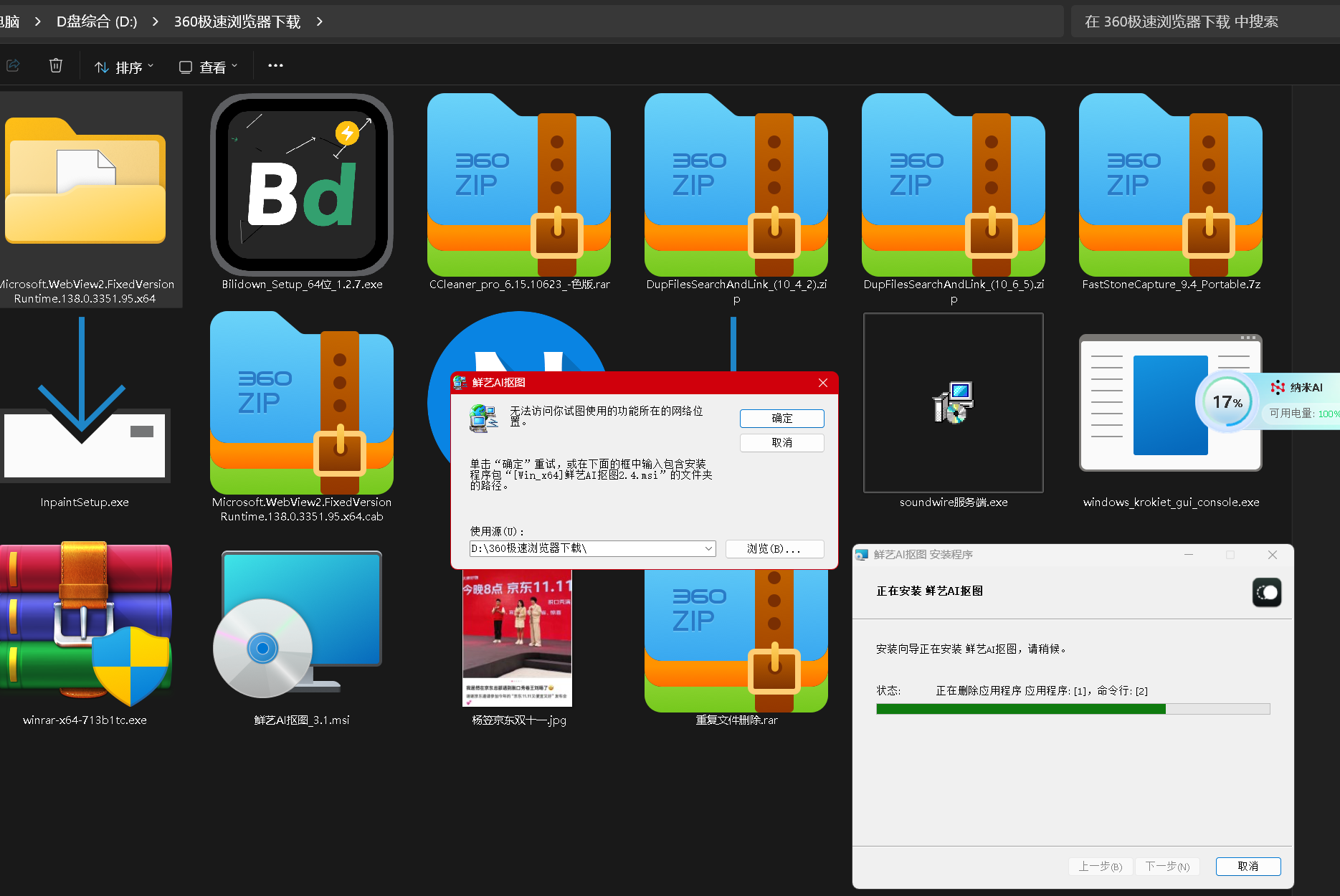Open the 查看 view dropdown
The width and height of the screenshot is (1340, 896).
pyautogui.click(x=208, y=67)
